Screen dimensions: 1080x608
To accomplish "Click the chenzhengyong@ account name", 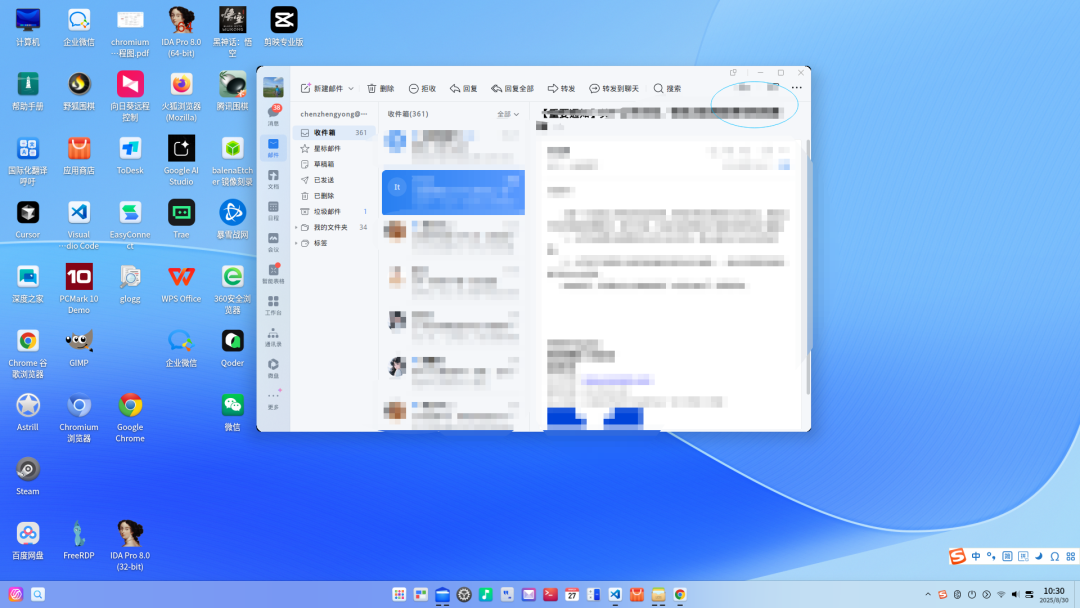I will [x=333, y=114].
